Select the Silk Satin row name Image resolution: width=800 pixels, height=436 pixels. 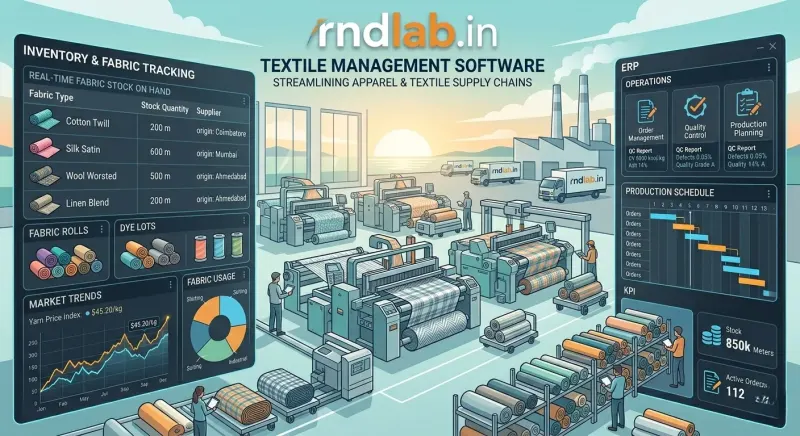(x=83, y=149)
